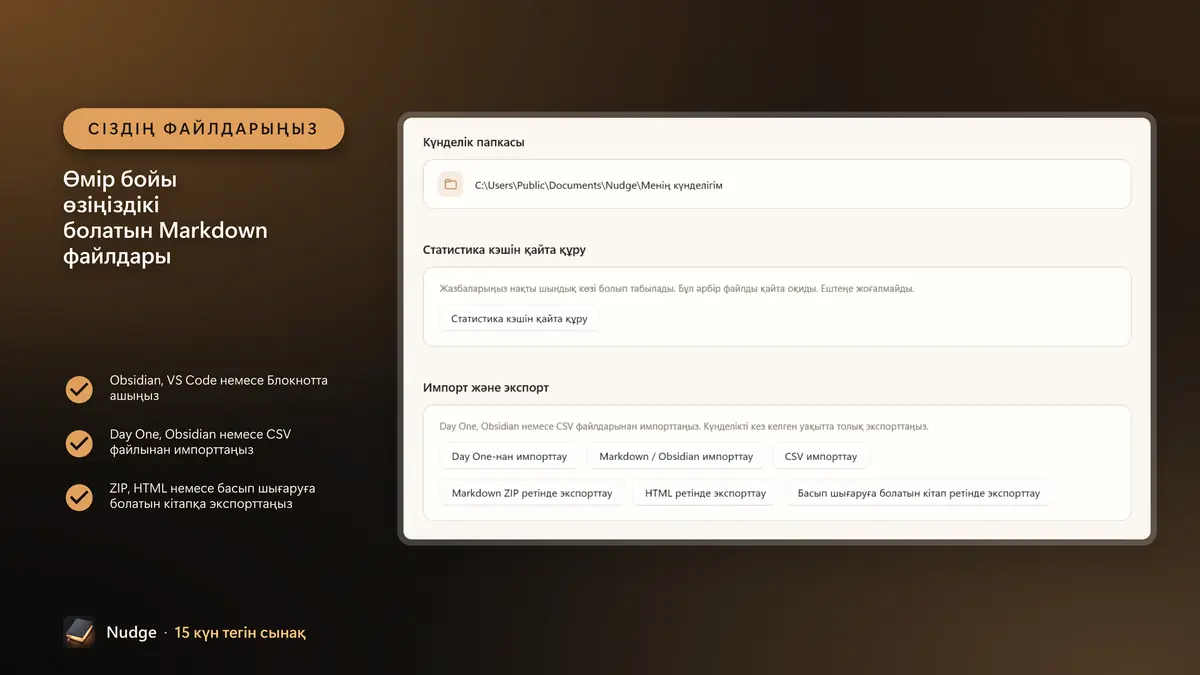
Task: Click the 'Күнделік папкасы' section heading
Action: click(474, 142)
